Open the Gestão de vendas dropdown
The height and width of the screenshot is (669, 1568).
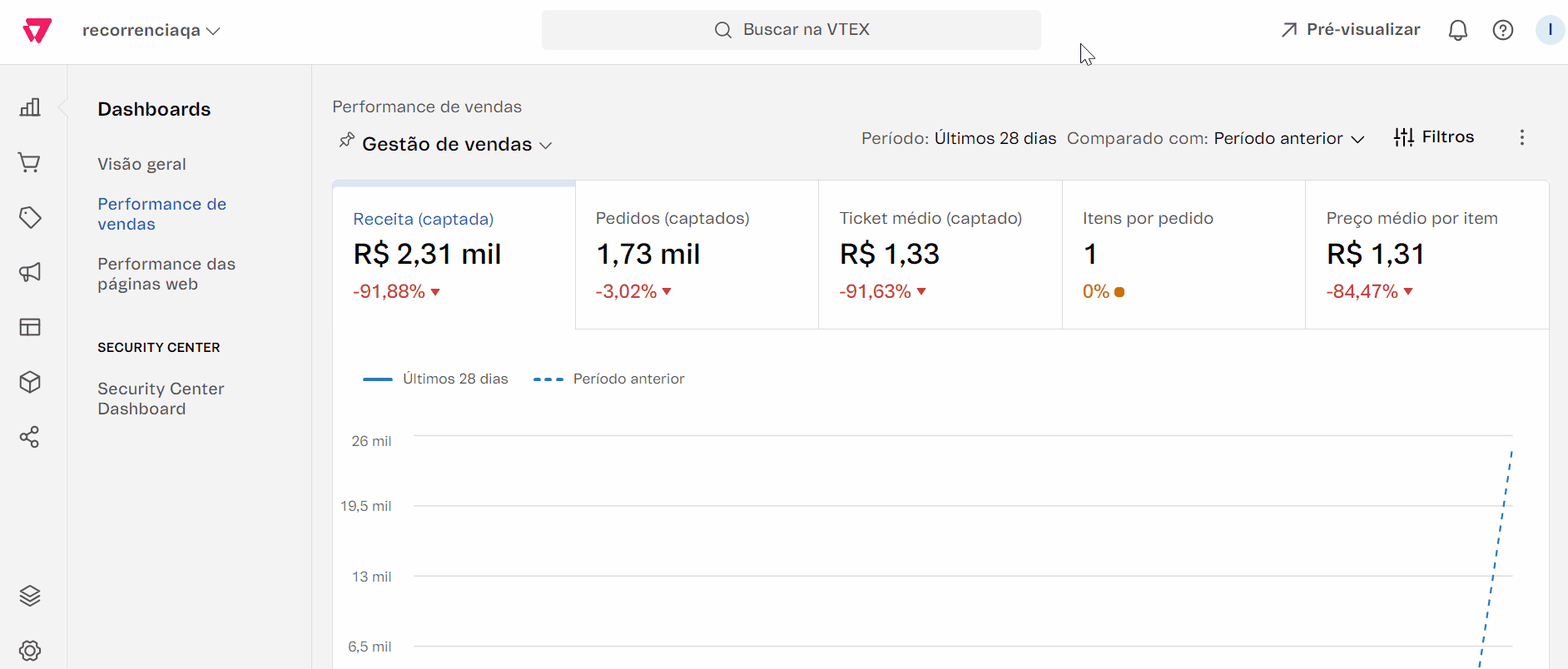[x=457, y=145]
